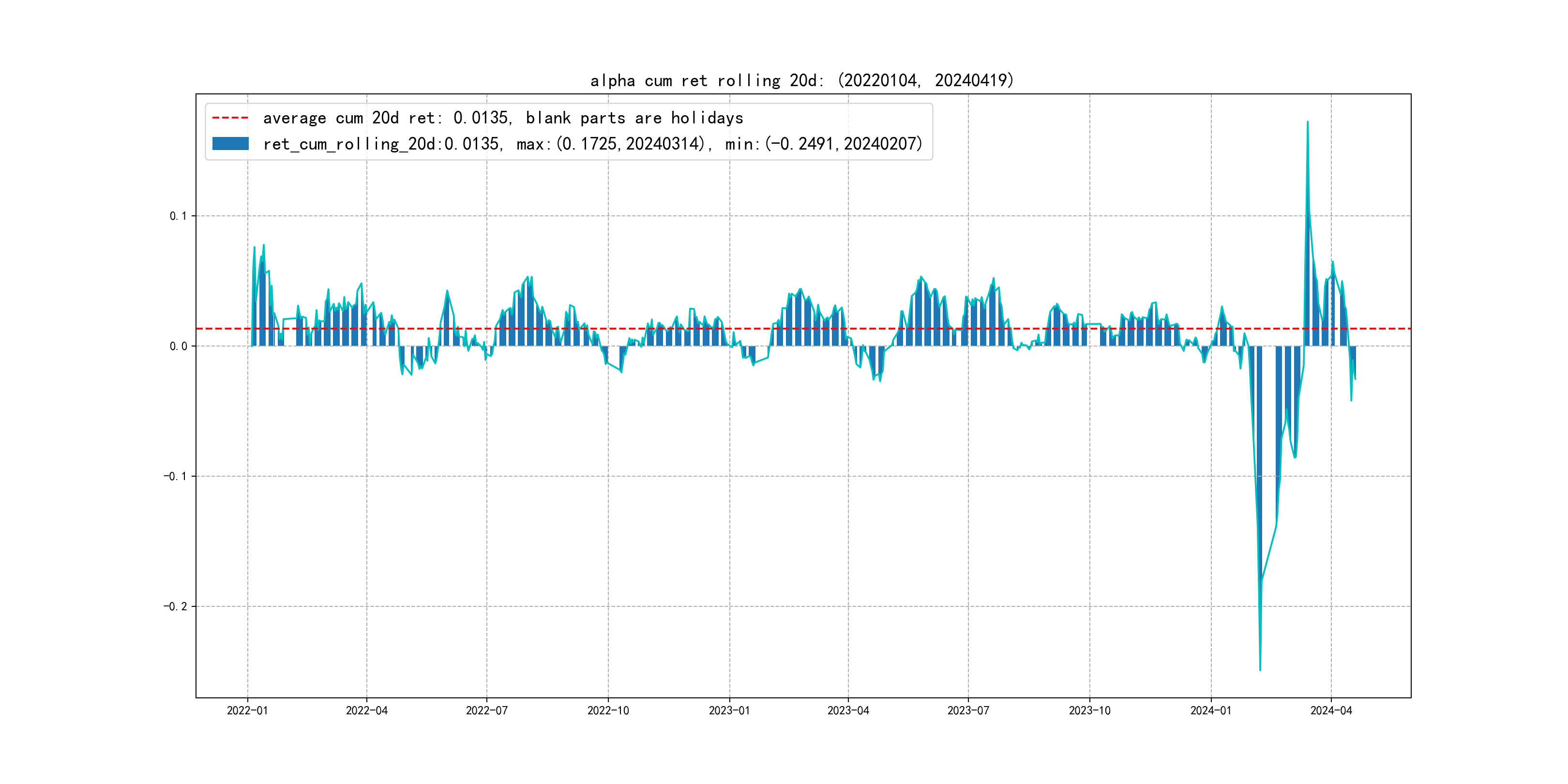Click the maximum spike peak in March 2024
Viewport: 1568px width, 784px height.
coord(1308,122)
